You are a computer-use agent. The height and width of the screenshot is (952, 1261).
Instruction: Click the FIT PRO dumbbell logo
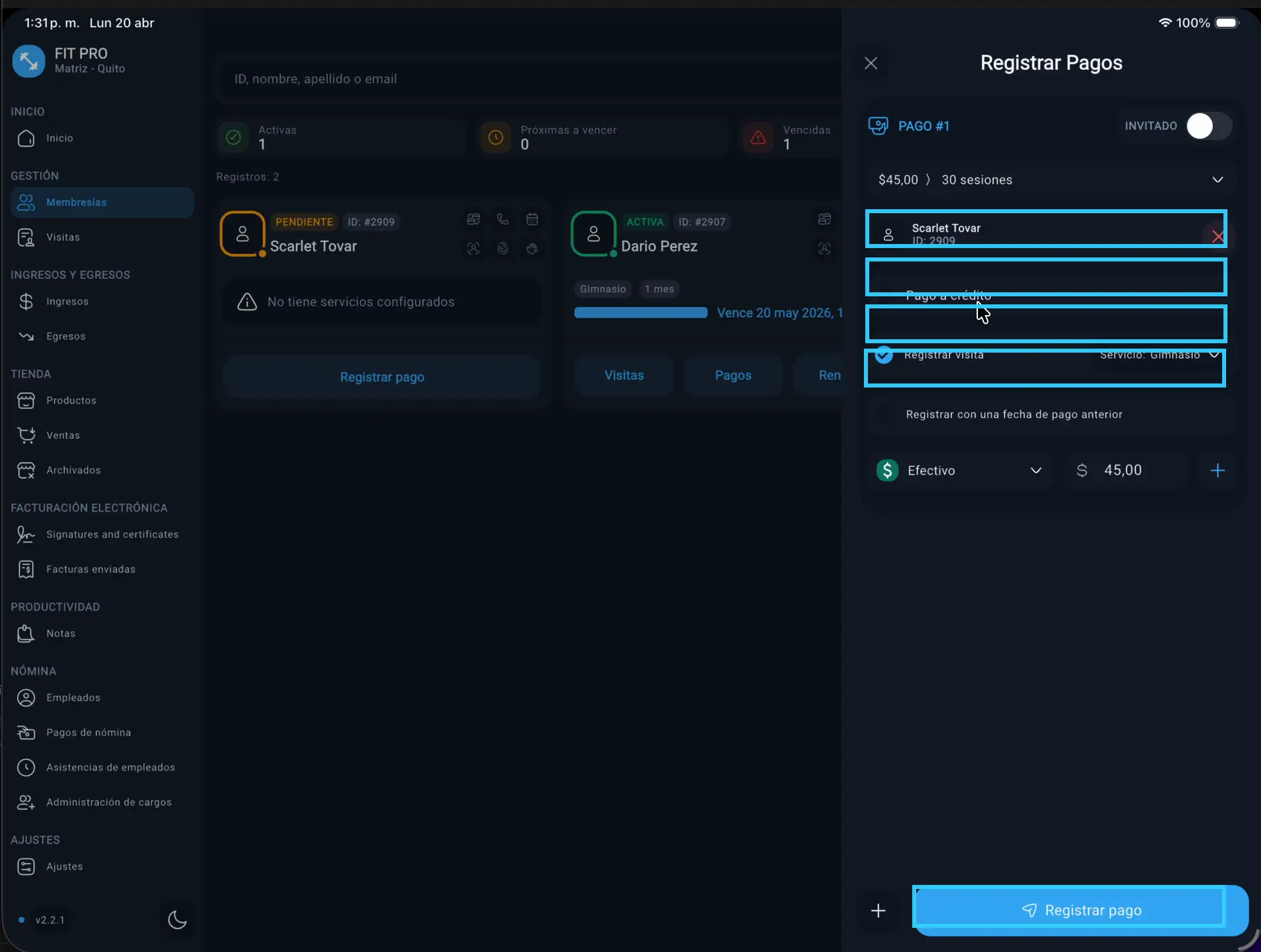(x=28, y=61)
